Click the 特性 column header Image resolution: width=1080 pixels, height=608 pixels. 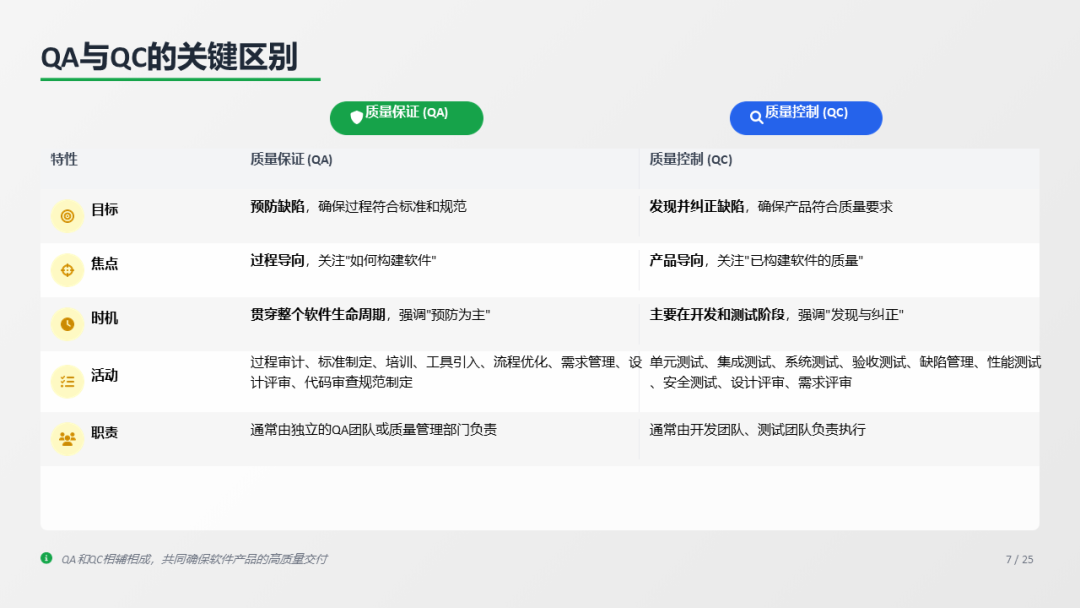(x=64, y=160)
